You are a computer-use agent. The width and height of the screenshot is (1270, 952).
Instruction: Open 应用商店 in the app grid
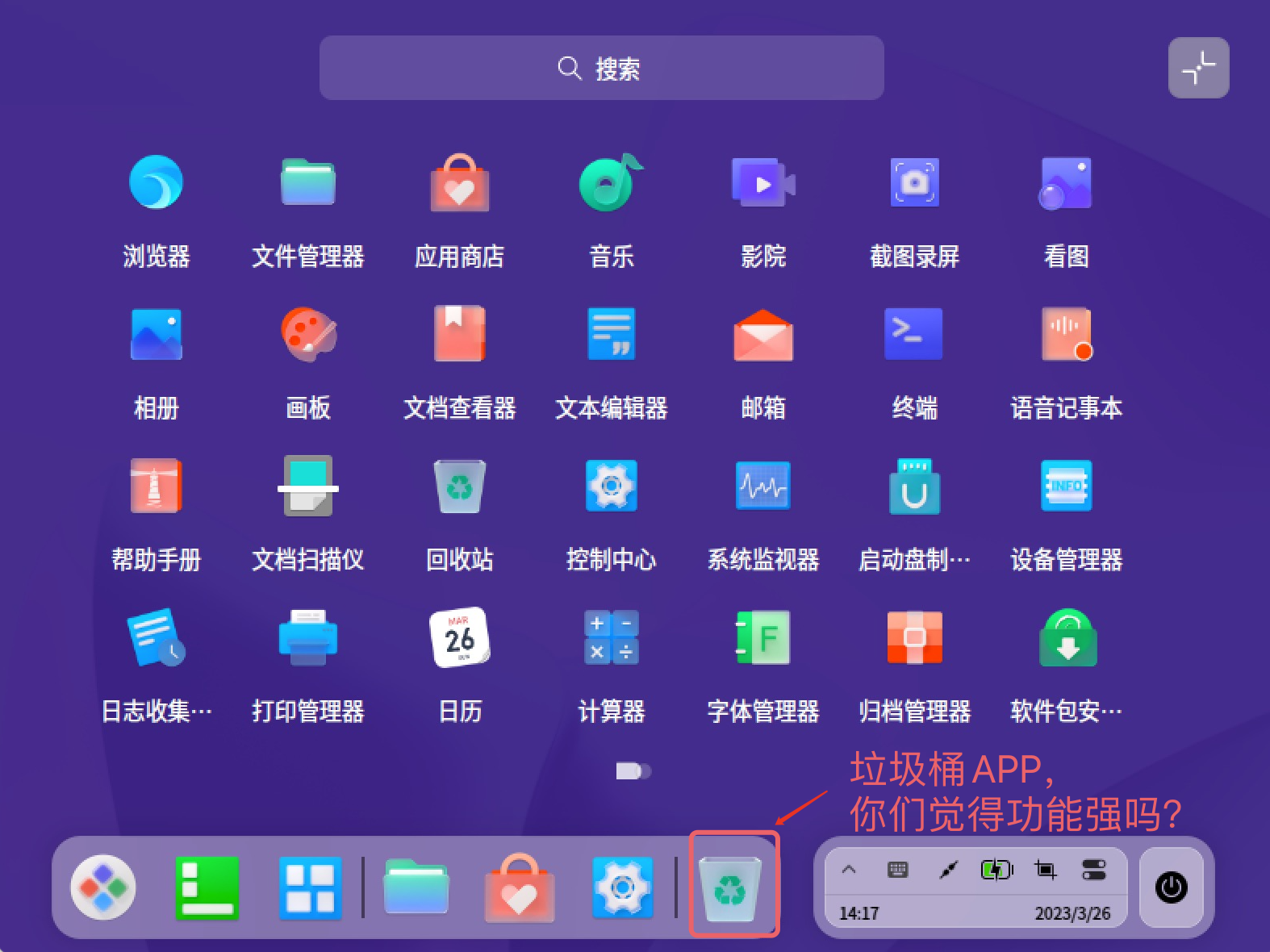tap(459, 182)
